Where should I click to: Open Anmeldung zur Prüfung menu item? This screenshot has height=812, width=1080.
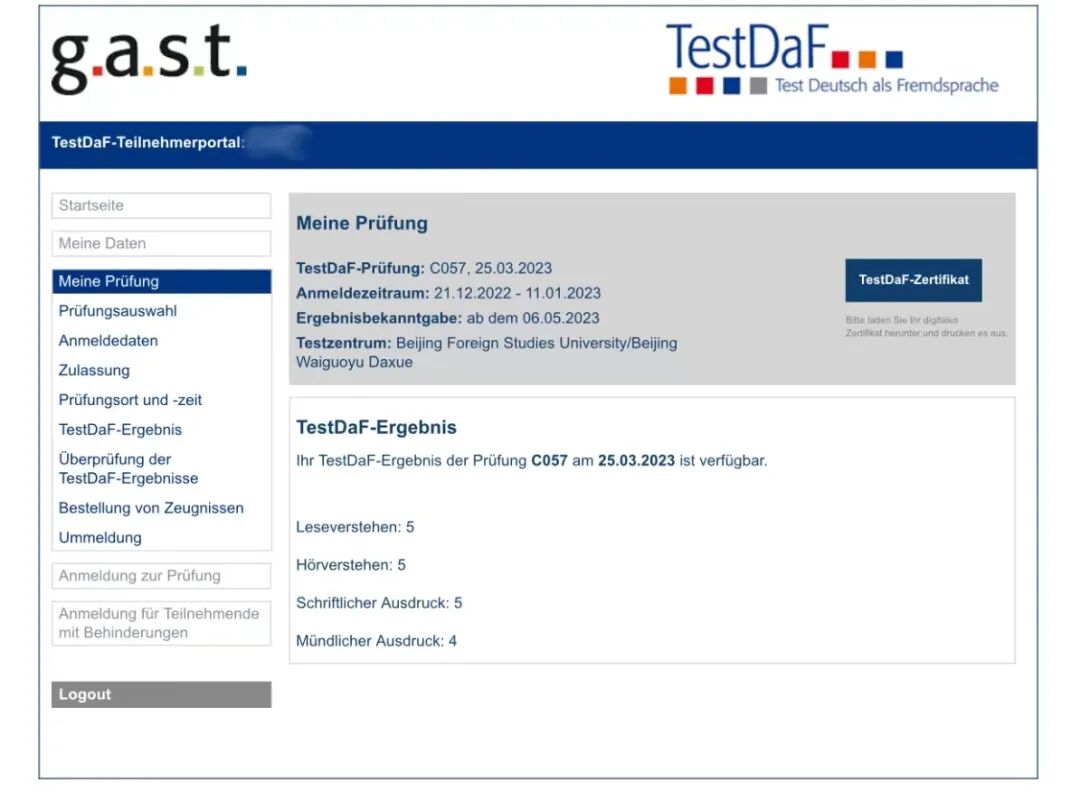pos(161,576)
